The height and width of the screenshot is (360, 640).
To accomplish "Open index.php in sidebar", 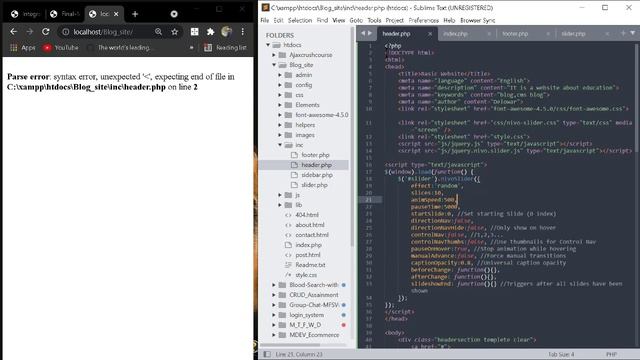I will point(308,245).
